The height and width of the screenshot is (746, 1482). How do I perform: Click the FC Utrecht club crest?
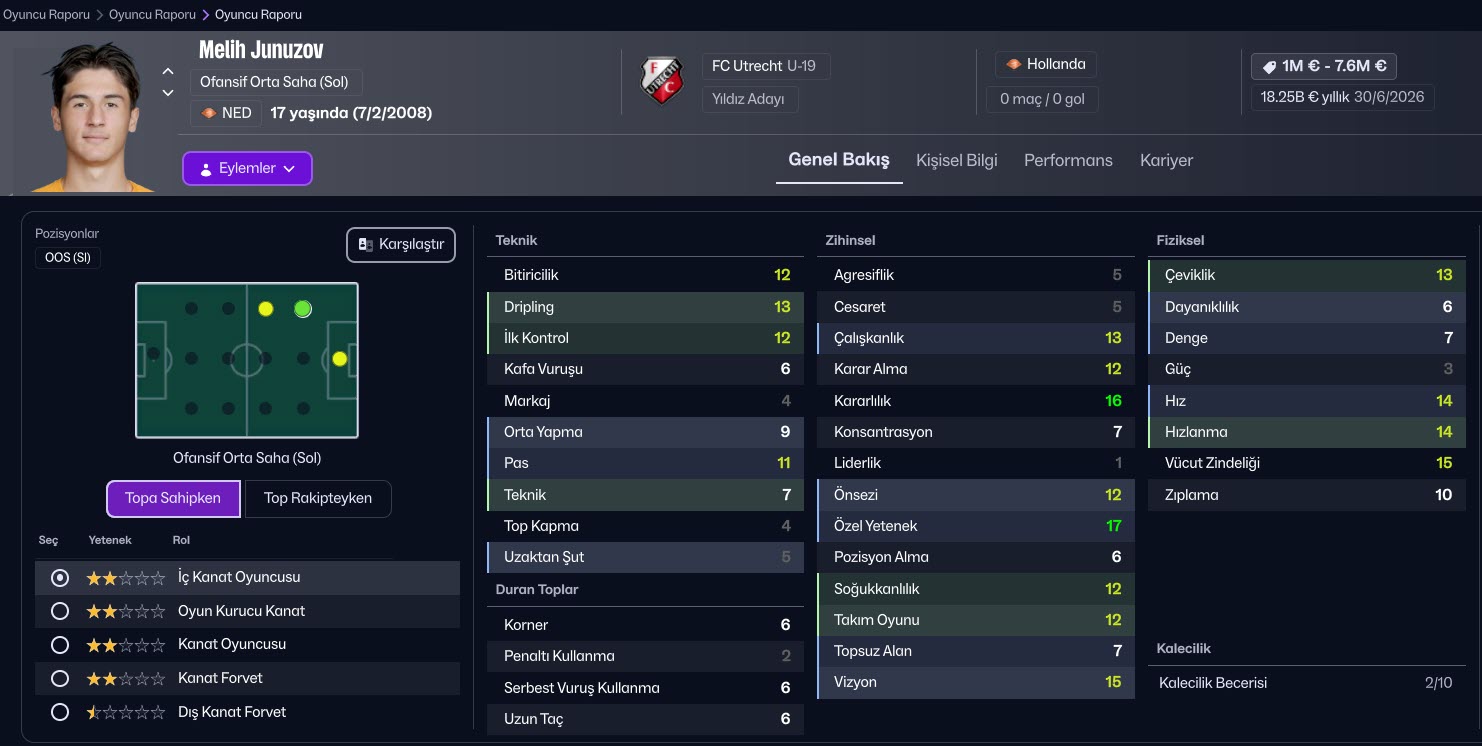tap(661, 81)
